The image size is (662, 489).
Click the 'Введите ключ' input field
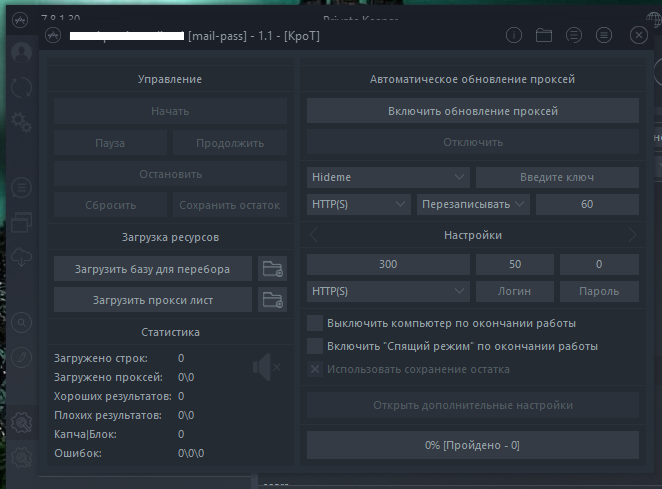coord(557,177)
